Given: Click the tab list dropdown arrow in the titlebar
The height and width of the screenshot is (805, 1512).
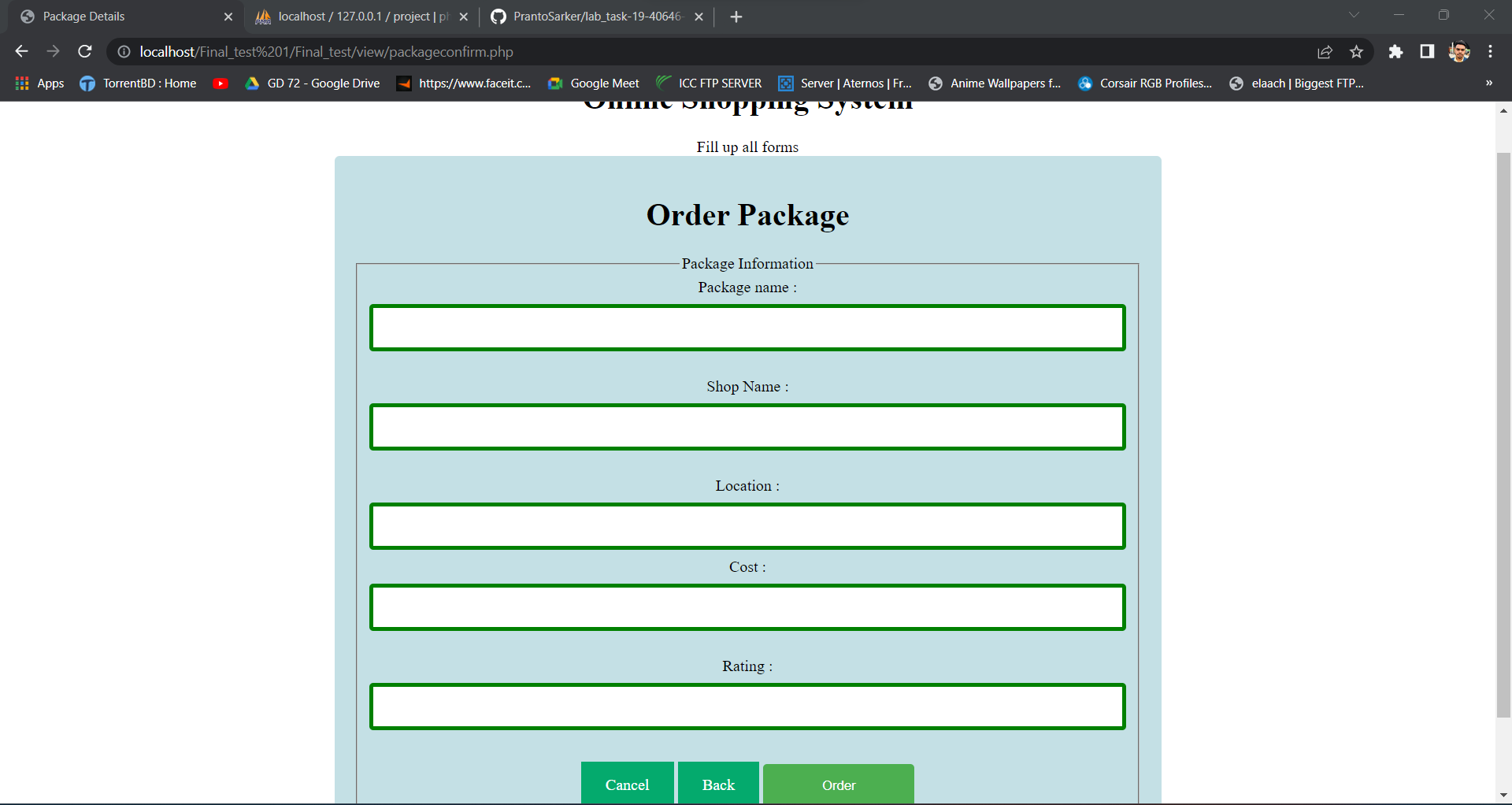Looking at the screenshot, I should point(1354,15).
